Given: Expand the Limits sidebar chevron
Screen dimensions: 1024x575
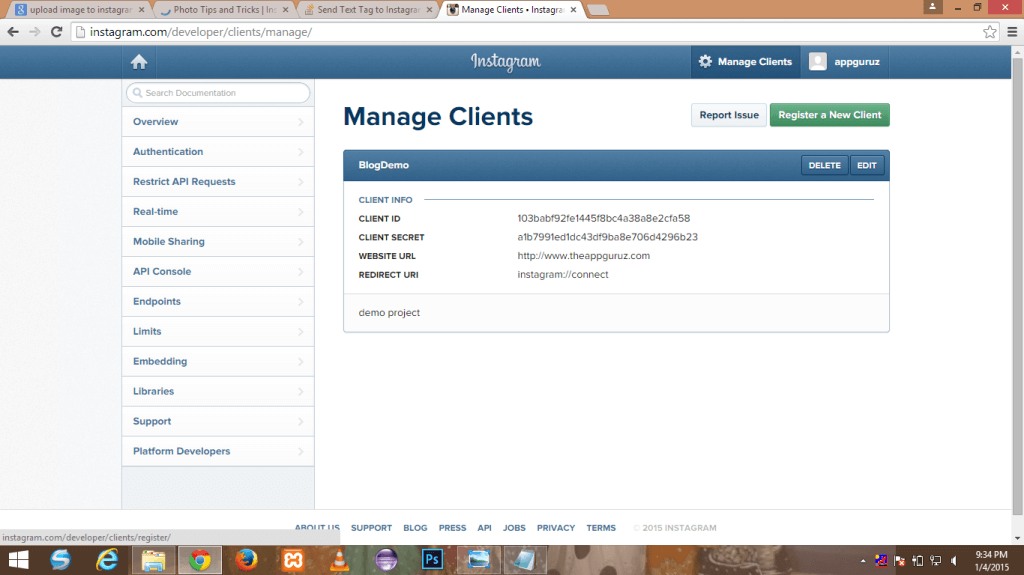Looking at the screenshot, I should pyautogui.click(x=300, y=332).
